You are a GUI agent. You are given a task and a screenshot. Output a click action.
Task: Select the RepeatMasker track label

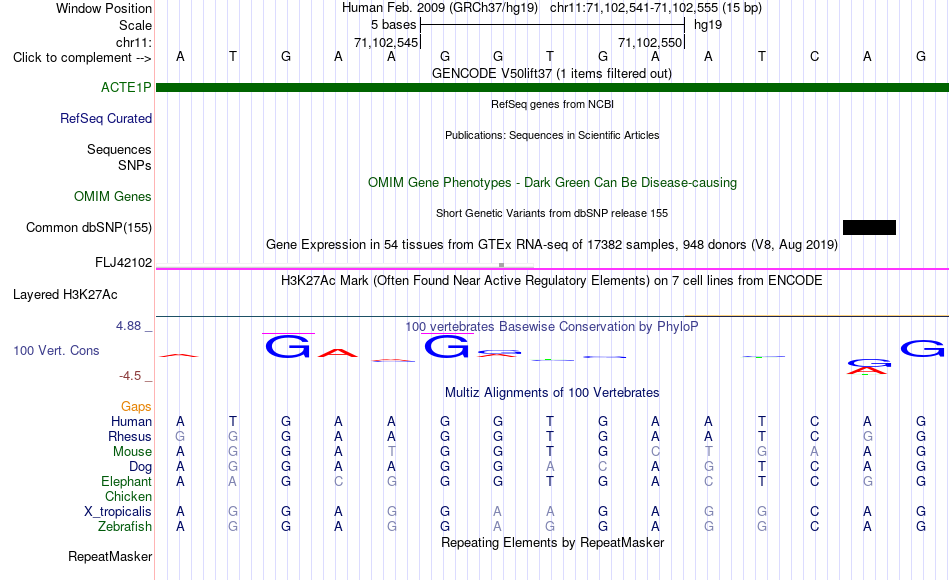click(x=110, y=556)
